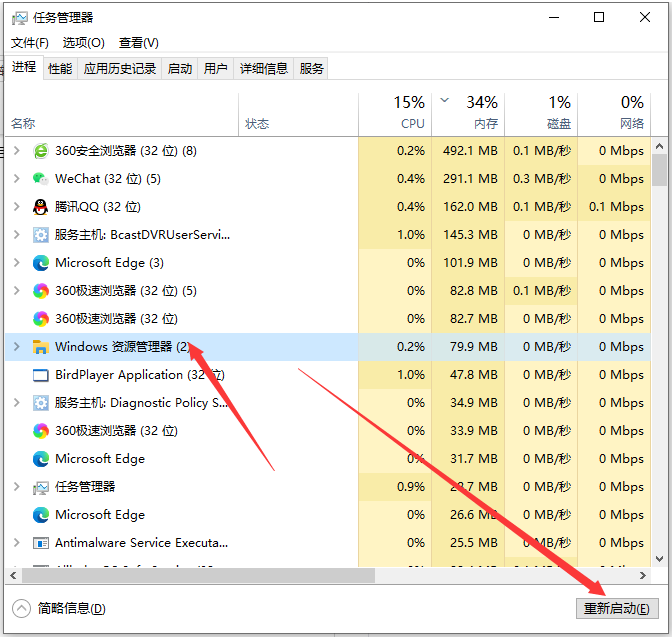Screen dimensions: 672x637
Task: Click the 360安全浏览器 process icon
Action: point(41,151)
